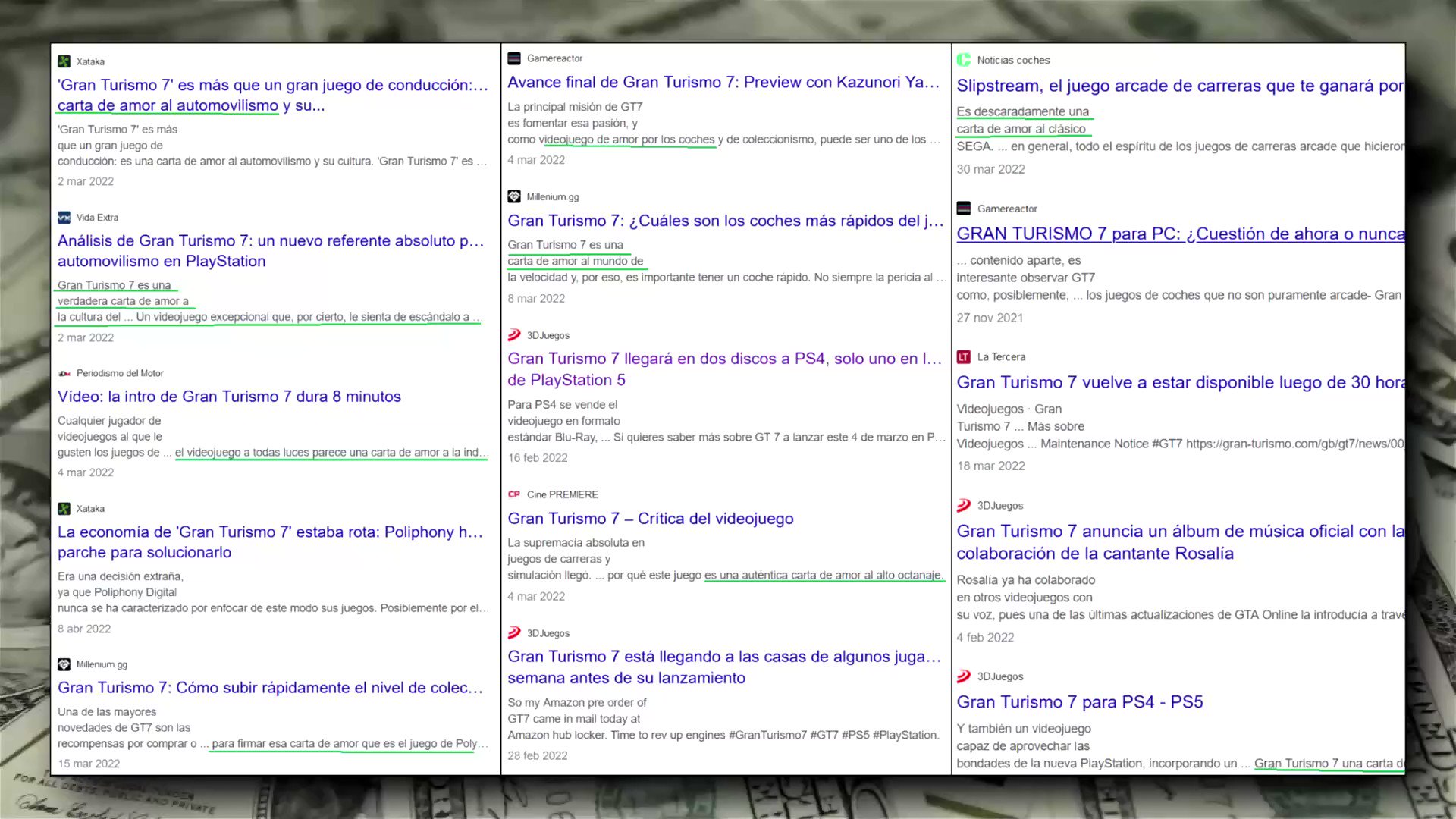Click the Gamereactor favicon above Avance final
Image resolution: width=1456 pixels, height=819 pixels.
[x=514, y=58]
